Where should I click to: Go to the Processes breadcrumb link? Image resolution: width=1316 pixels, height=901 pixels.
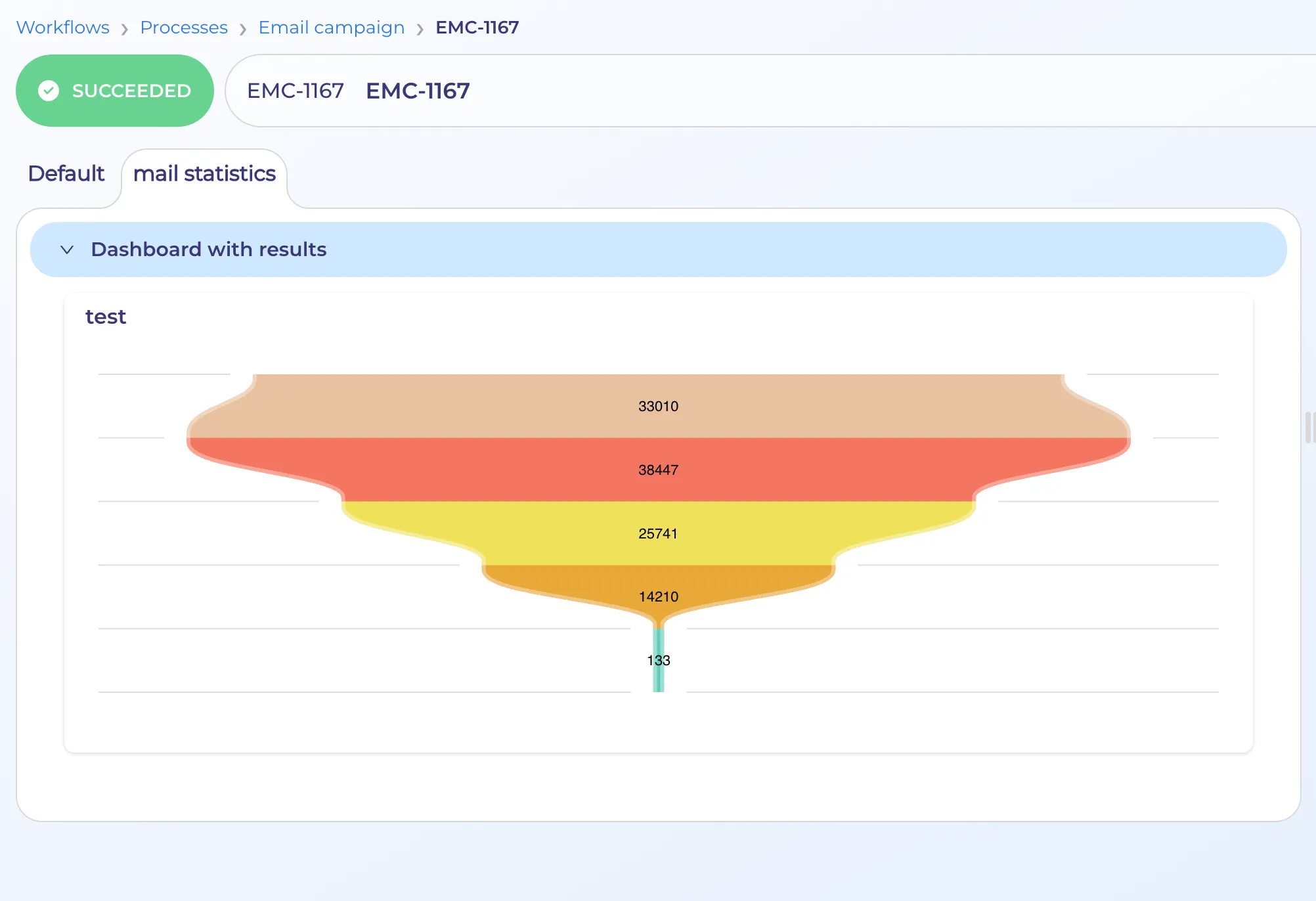[184, 28]
